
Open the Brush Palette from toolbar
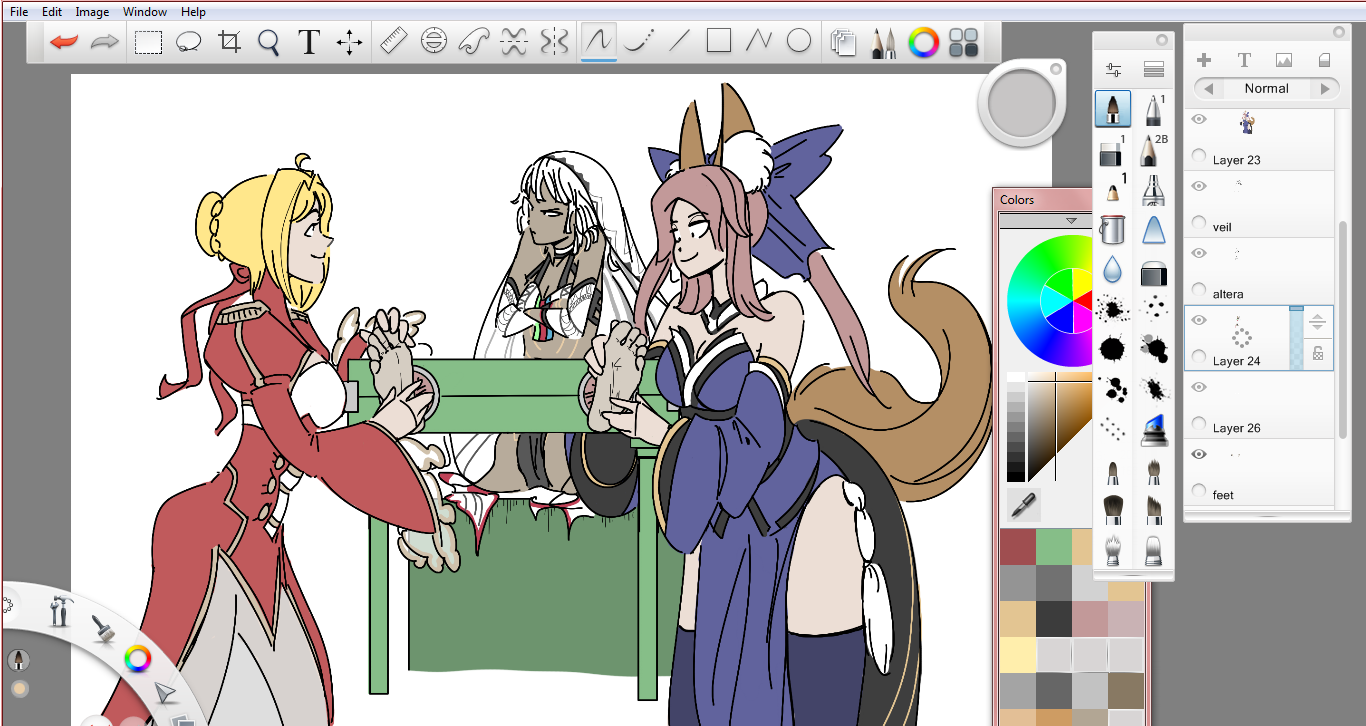click(x=883, y=42)
